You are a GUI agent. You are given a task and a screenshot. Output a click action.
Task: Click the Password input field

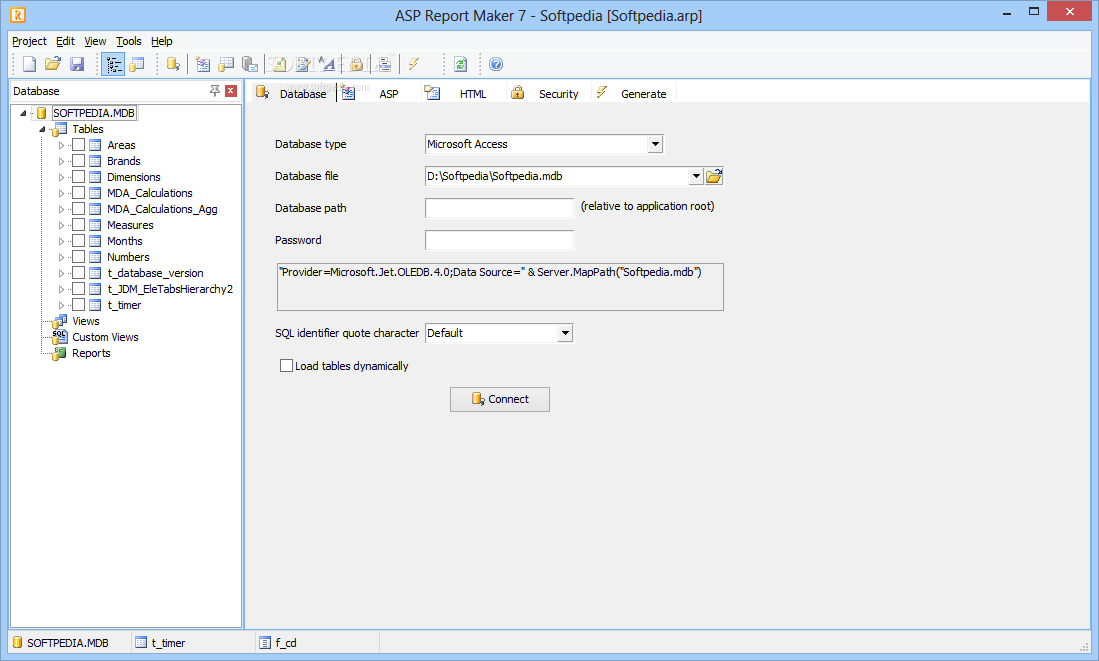tap(499, 240)
